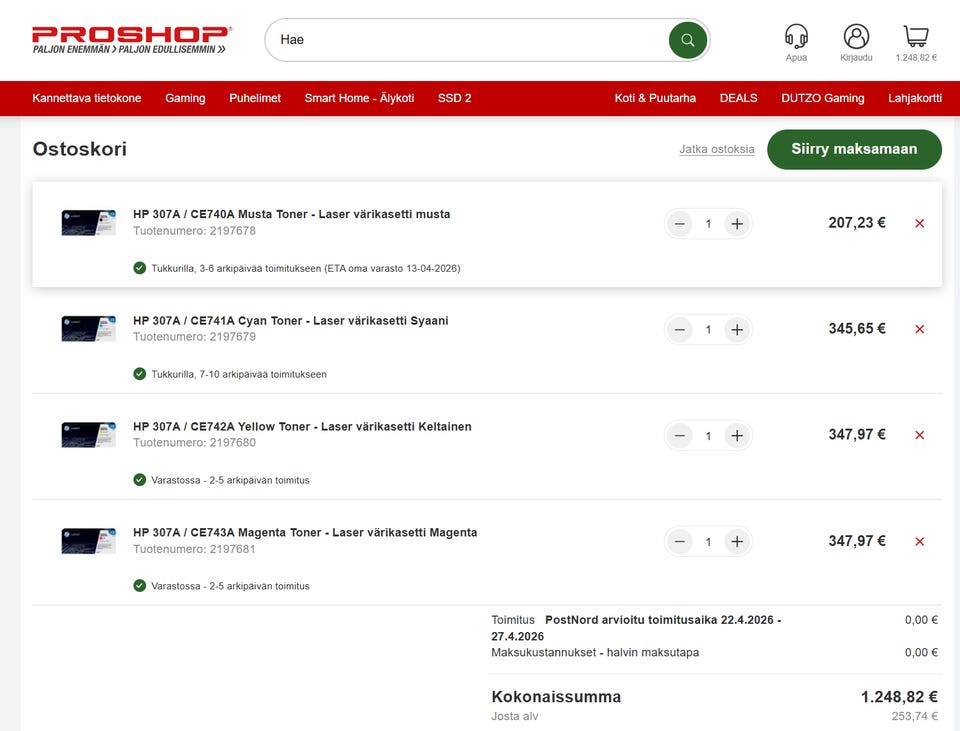Click the Kirjaudu user account icon
This screenshot has width=960, height=731.
point(856,36)
